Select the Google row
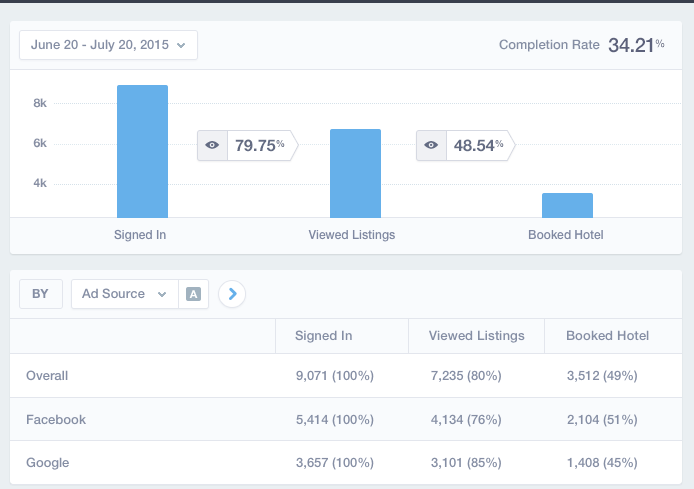Screen dimensions: 694x489 click(48, 464)
